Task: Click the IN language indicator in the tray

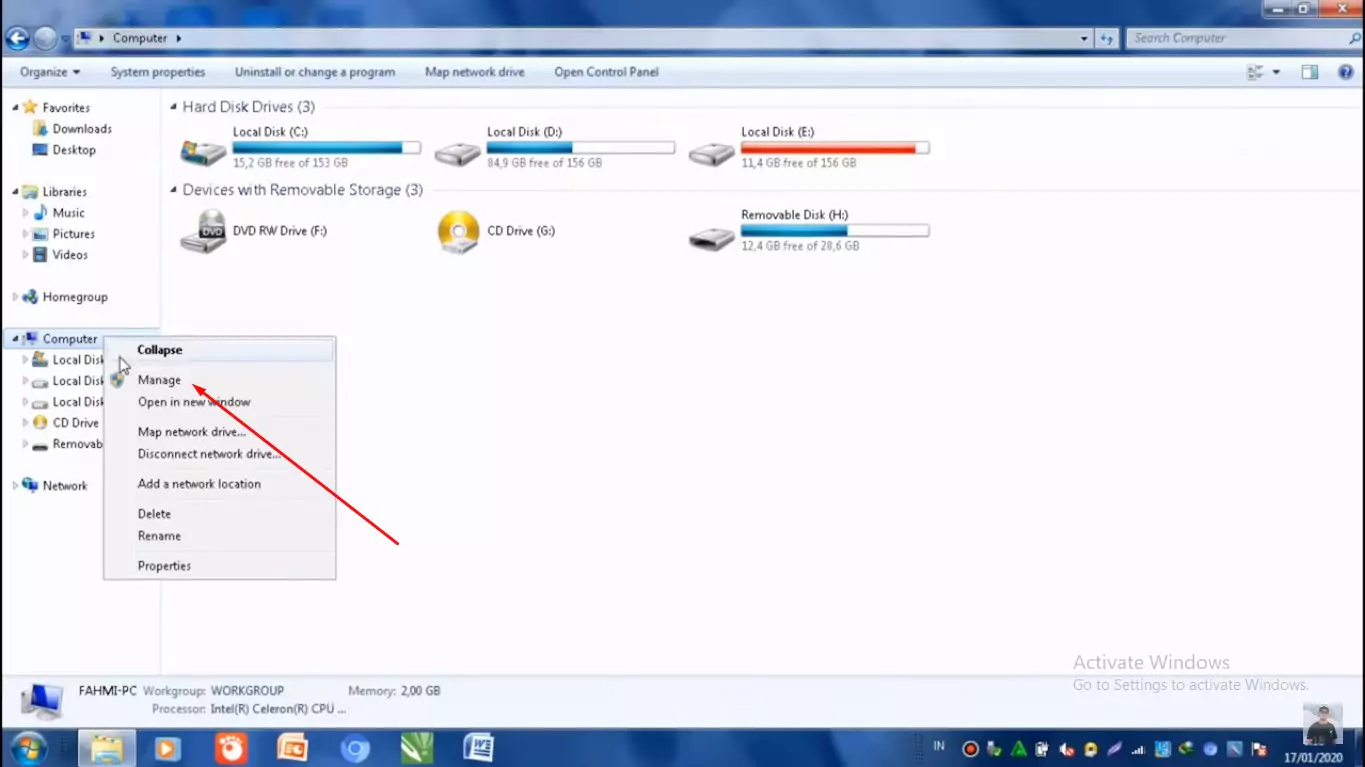Action: click(939, 746)
